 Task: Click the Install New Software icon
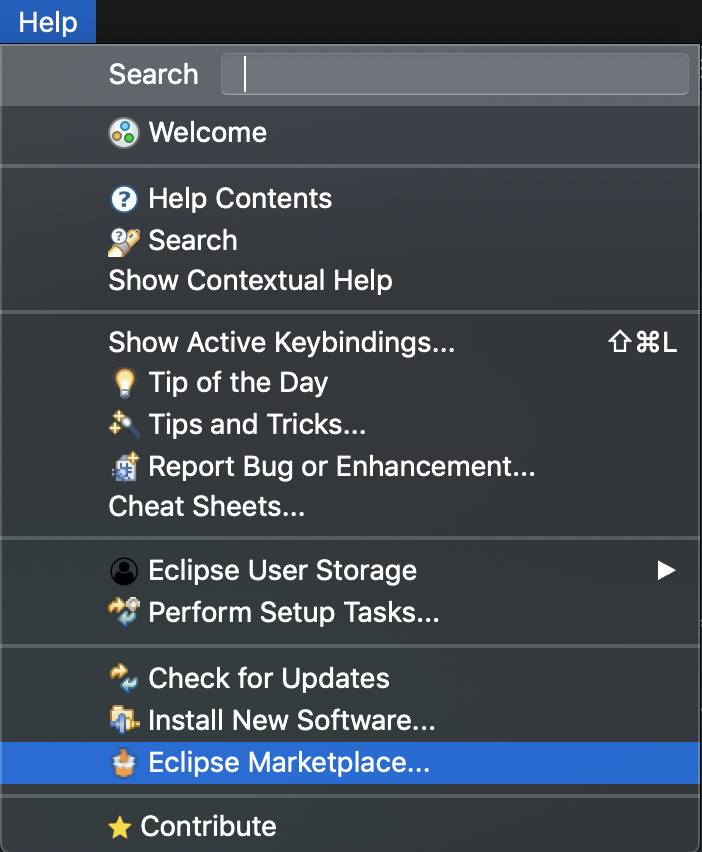[123, 720]
